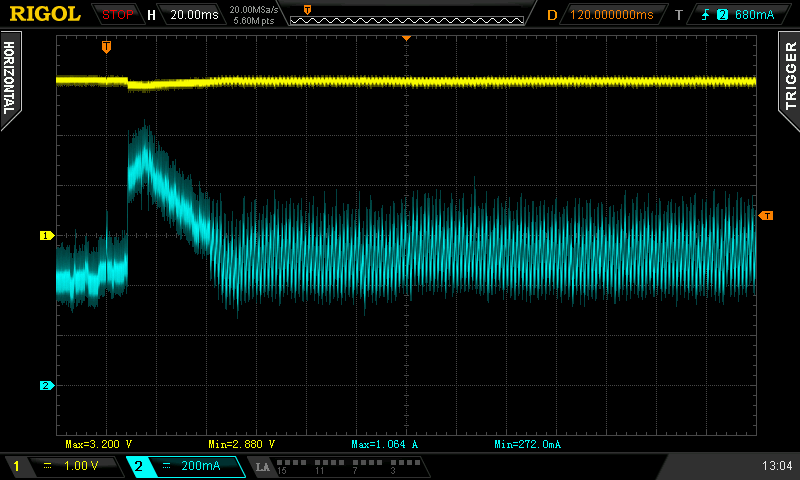Viewport: 800px width, 480px height.
Task: Select the 120.000000ms delay value
Action: pyautogui.click(x=611, y=15)
